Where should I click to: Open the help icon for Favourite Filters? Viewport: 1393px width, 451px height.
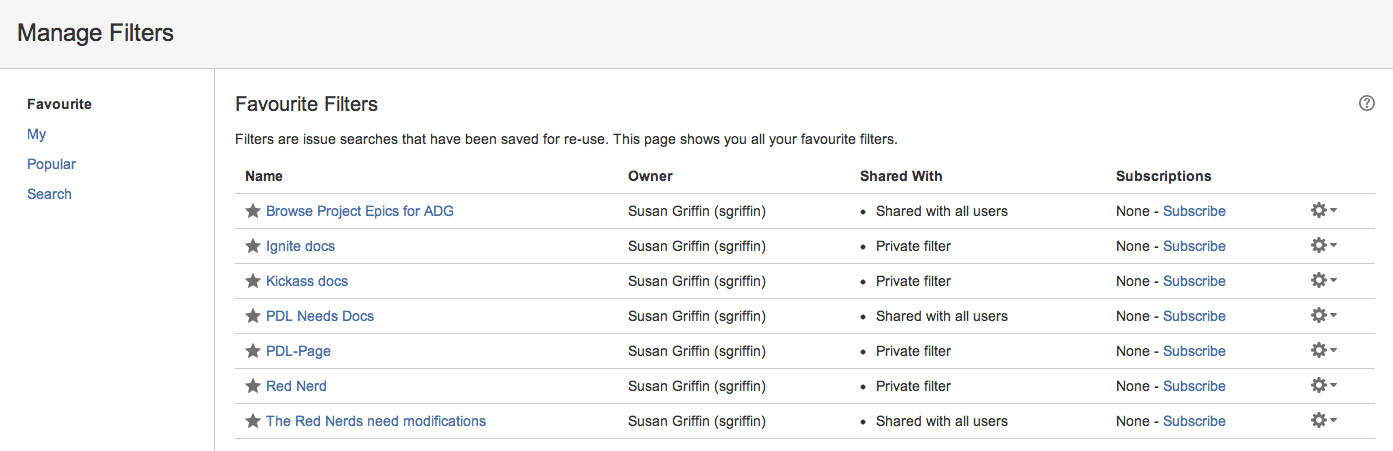pyautogui.click(x=1367, y=103)
